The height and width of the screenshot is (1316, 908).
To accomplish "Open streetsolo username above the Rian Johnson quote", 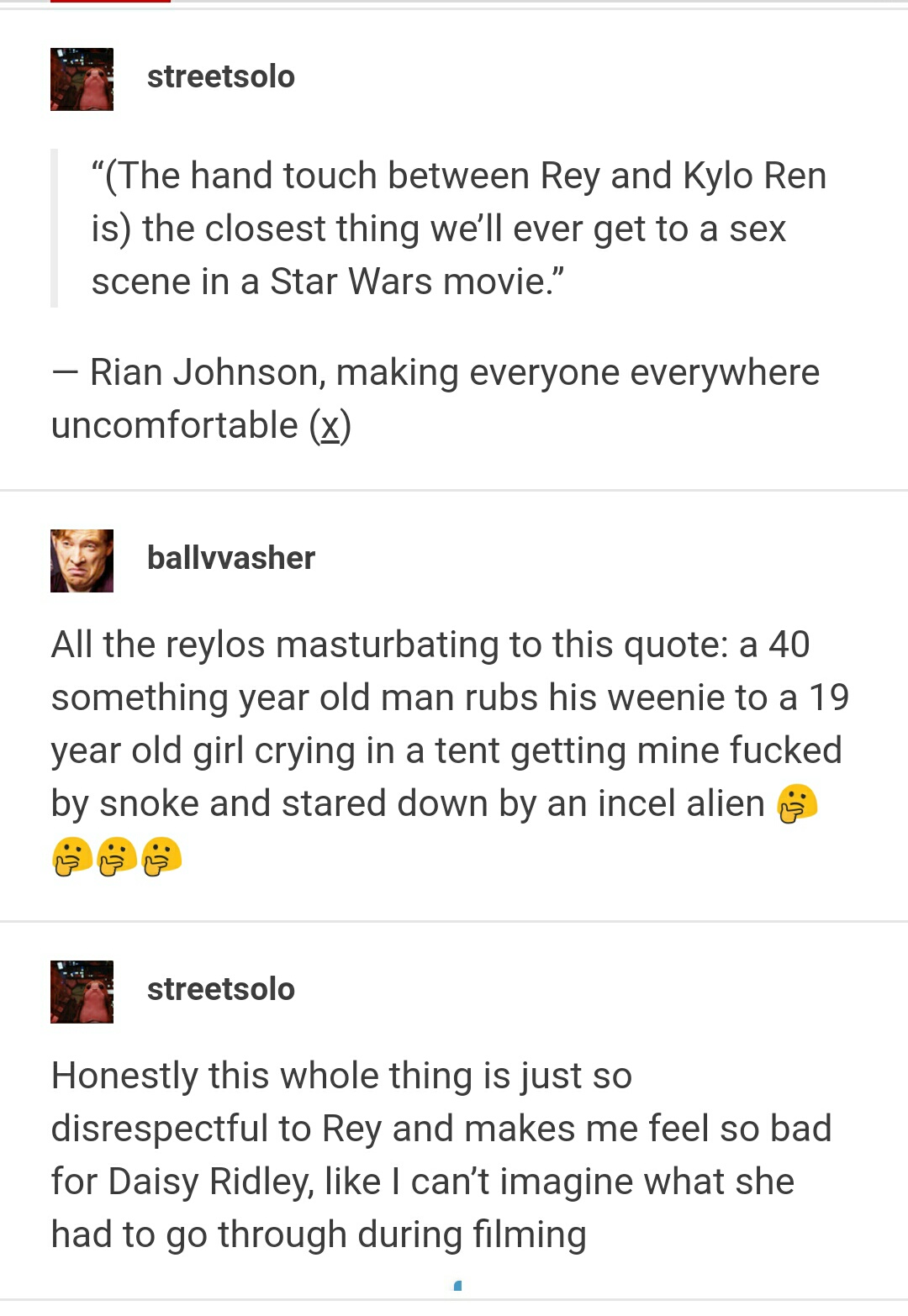I will pyautogui.click(x=221, y=76).
